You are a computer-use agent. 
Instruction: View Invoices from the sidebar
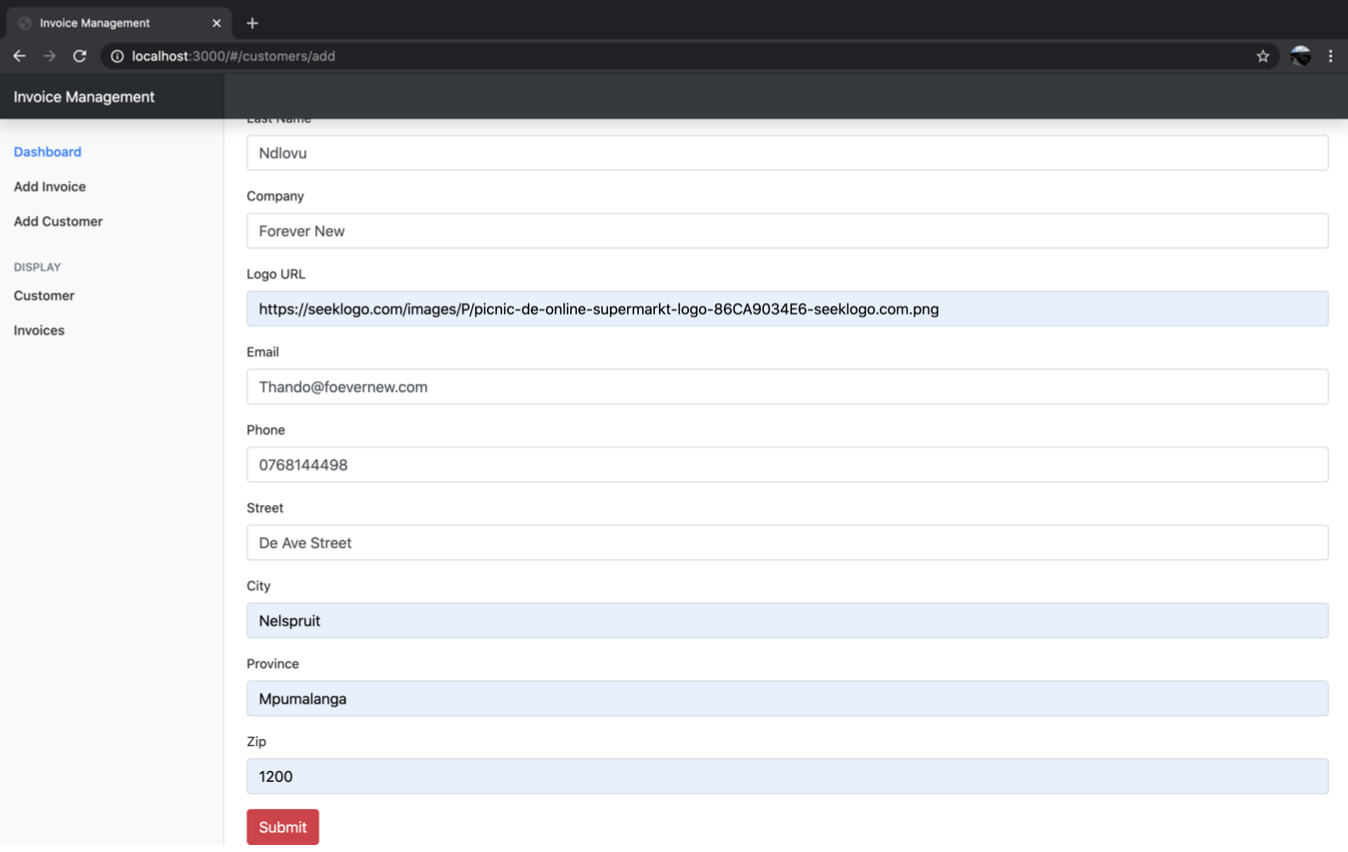tap(38, 330)
